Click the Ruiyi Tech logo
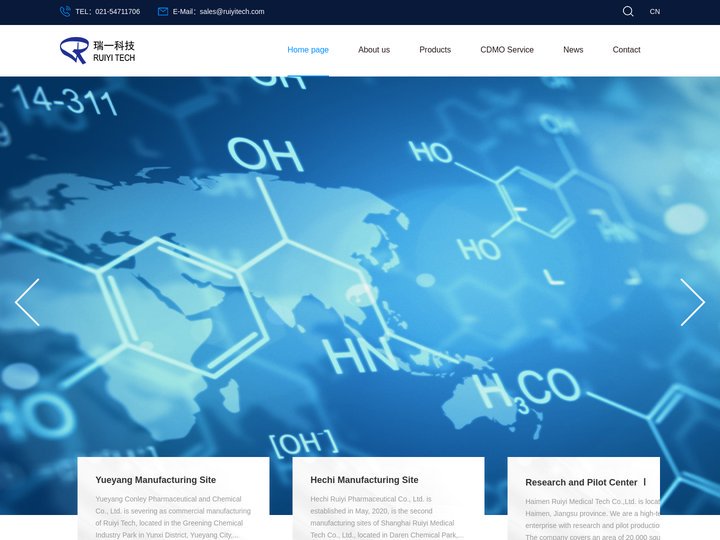This screenshot has height=540, width=720. click(x=97, y=51)
